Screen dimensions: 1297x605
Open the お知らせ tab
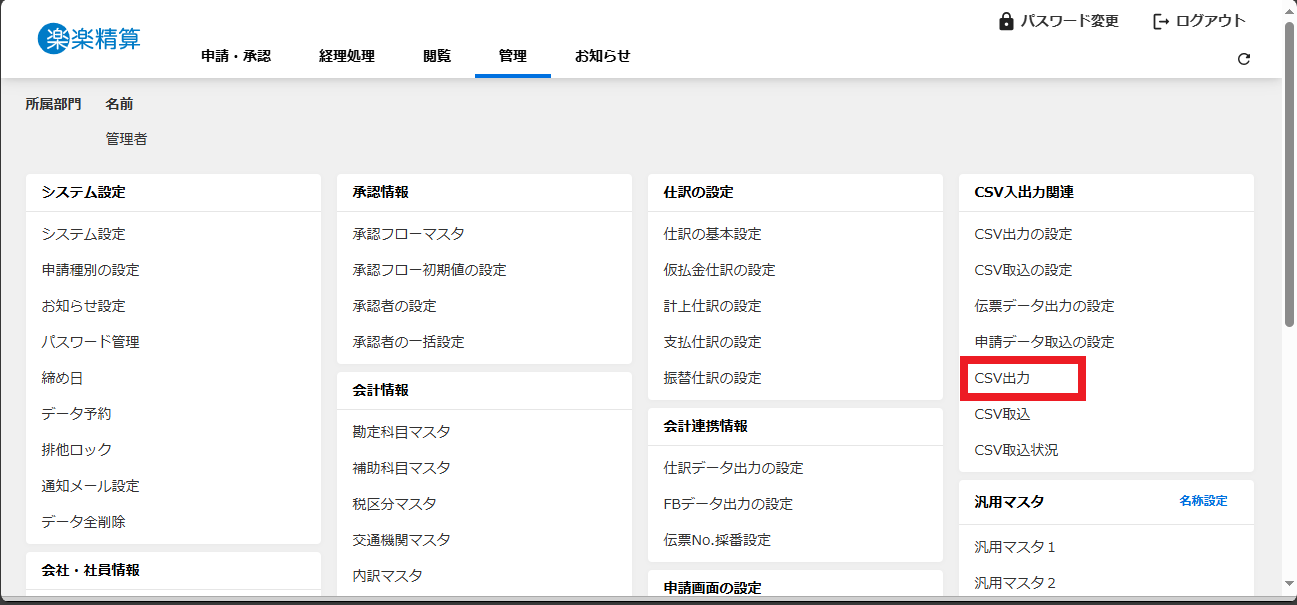[x=602, y=56]
